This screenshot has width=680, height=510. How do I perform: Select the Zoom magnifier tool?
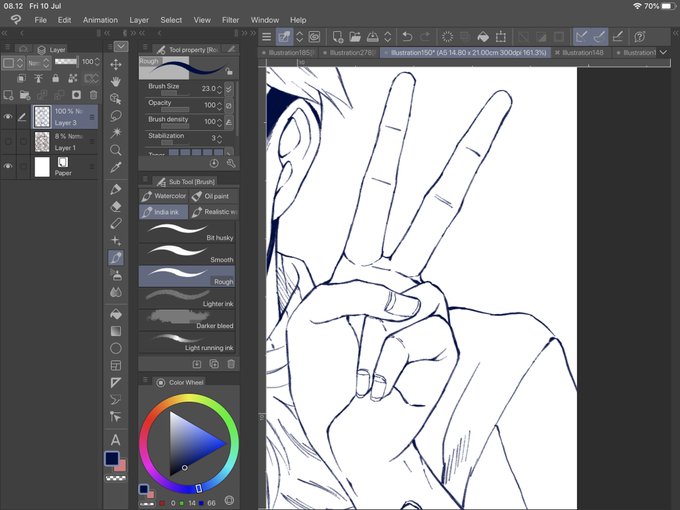pos(116,150)
